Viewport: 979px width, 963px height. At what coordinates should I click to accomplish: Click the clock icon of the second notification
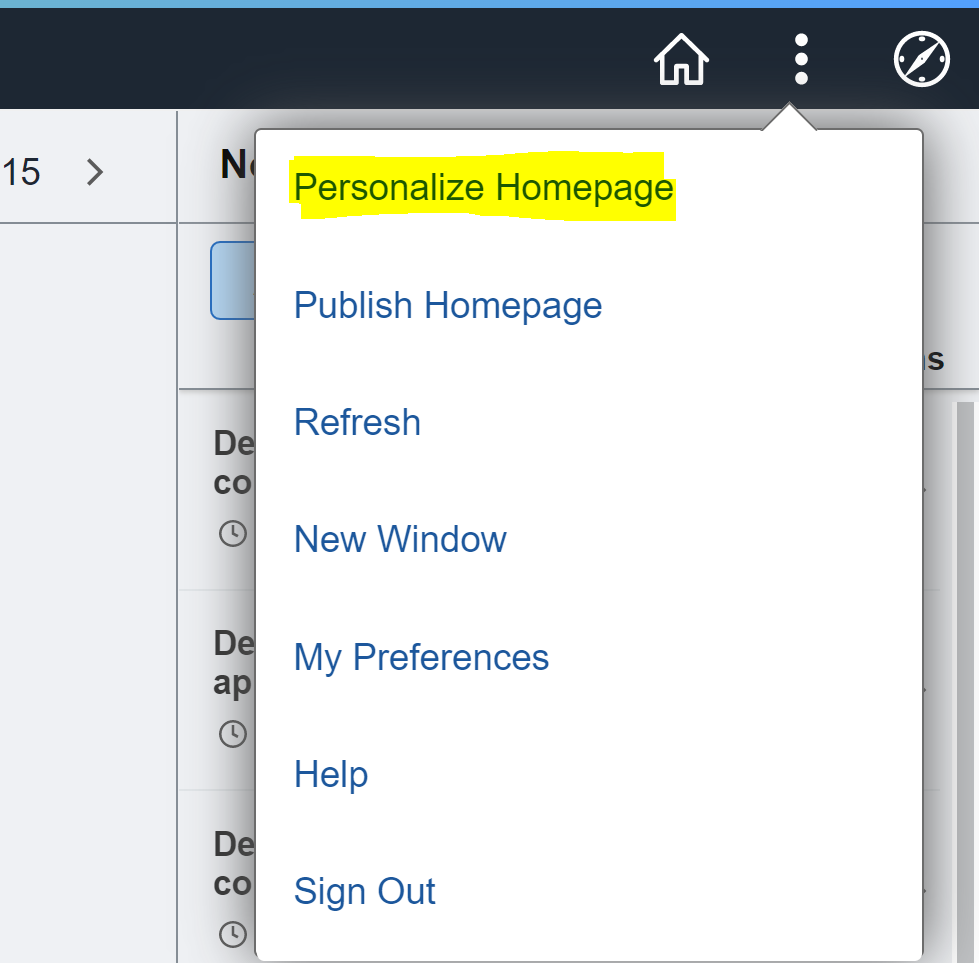pos(233,734)
